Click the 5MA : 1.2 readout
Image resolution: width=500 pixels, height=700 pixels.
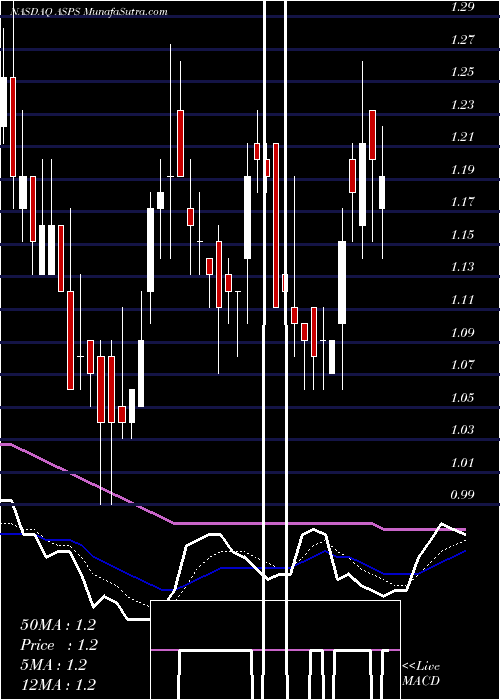(54, 665)
